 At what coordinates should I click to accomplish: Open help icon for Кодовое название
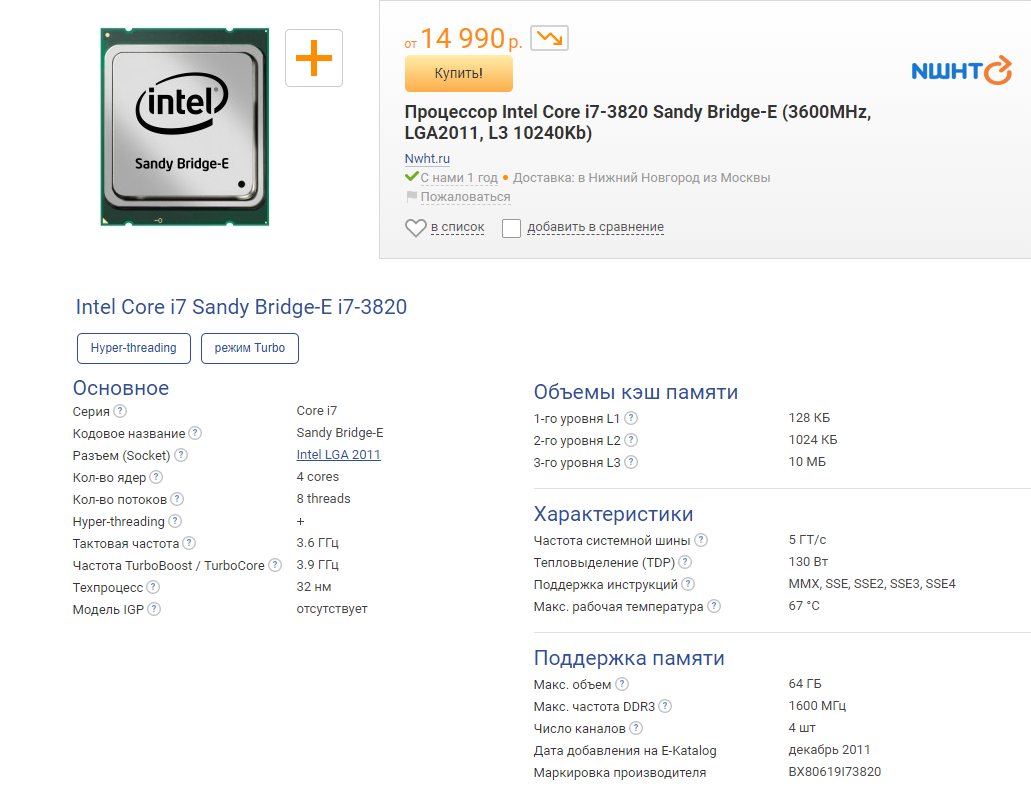(195, 433)
